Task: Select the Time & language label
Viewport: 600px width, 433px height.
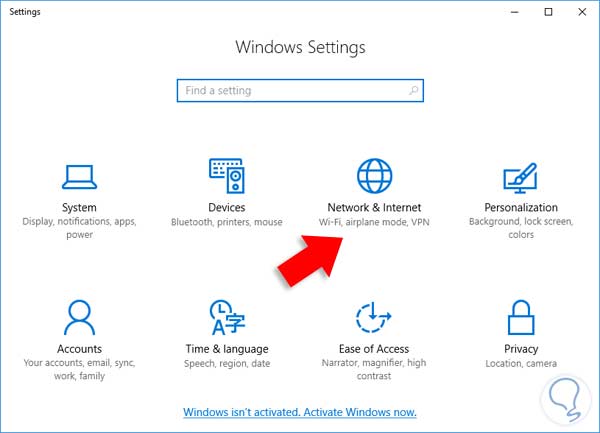Action: (227, 349)
